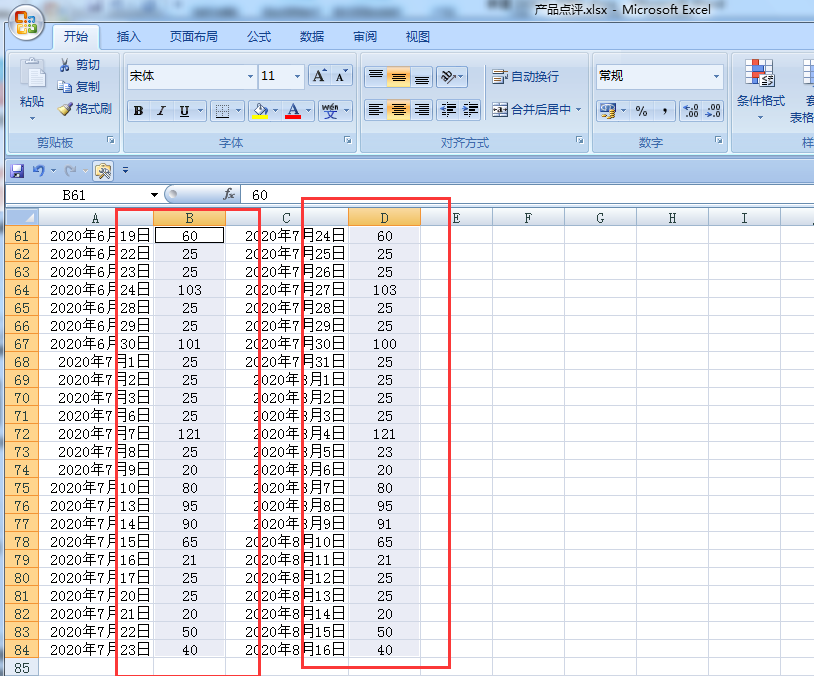This screenshot has width=814, height=676.
Task: Toggle bold formatting
Action: click(138, 111)
